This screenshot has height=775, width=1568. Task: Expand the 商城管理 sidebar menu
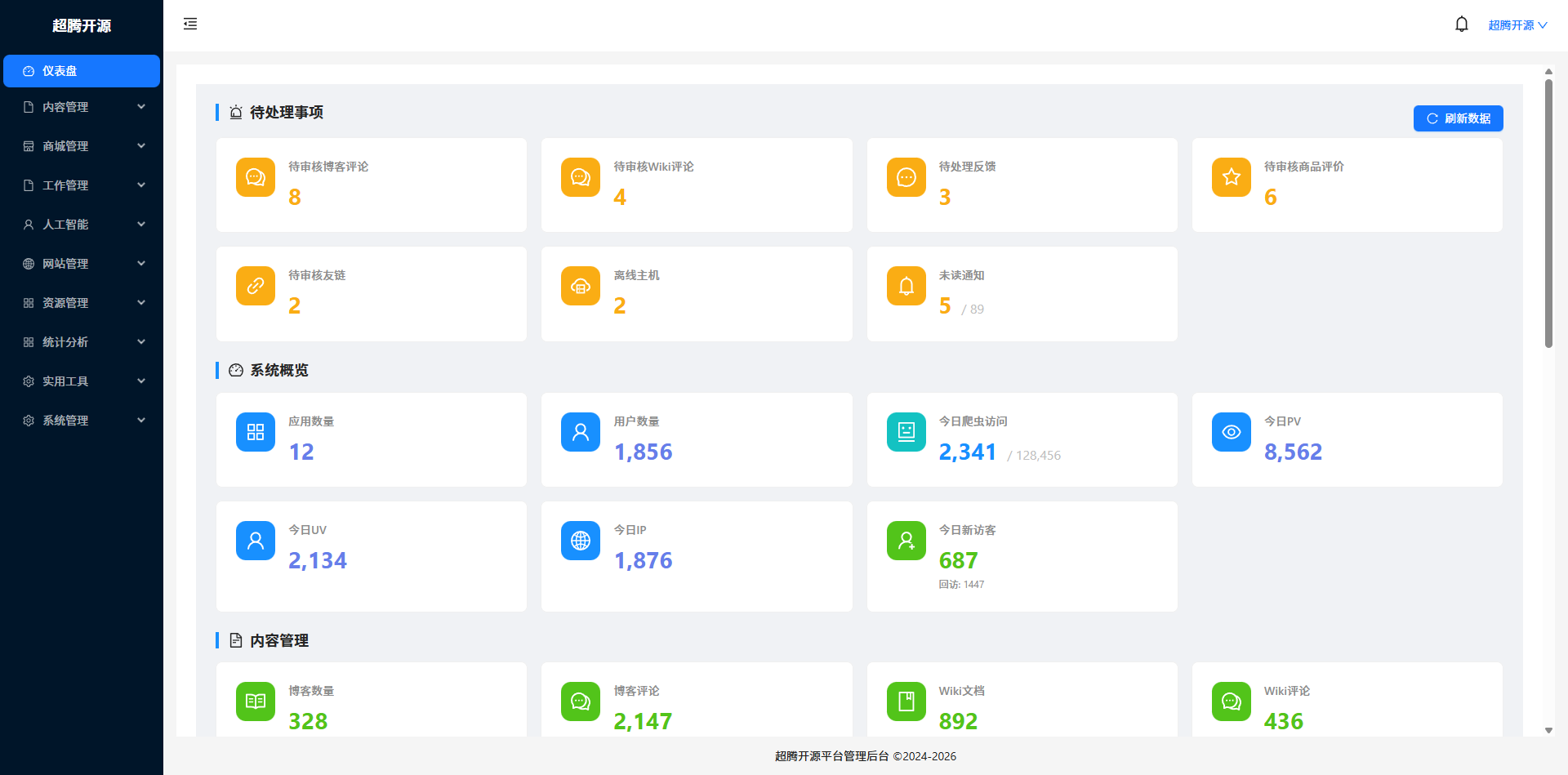click(82, 146)
